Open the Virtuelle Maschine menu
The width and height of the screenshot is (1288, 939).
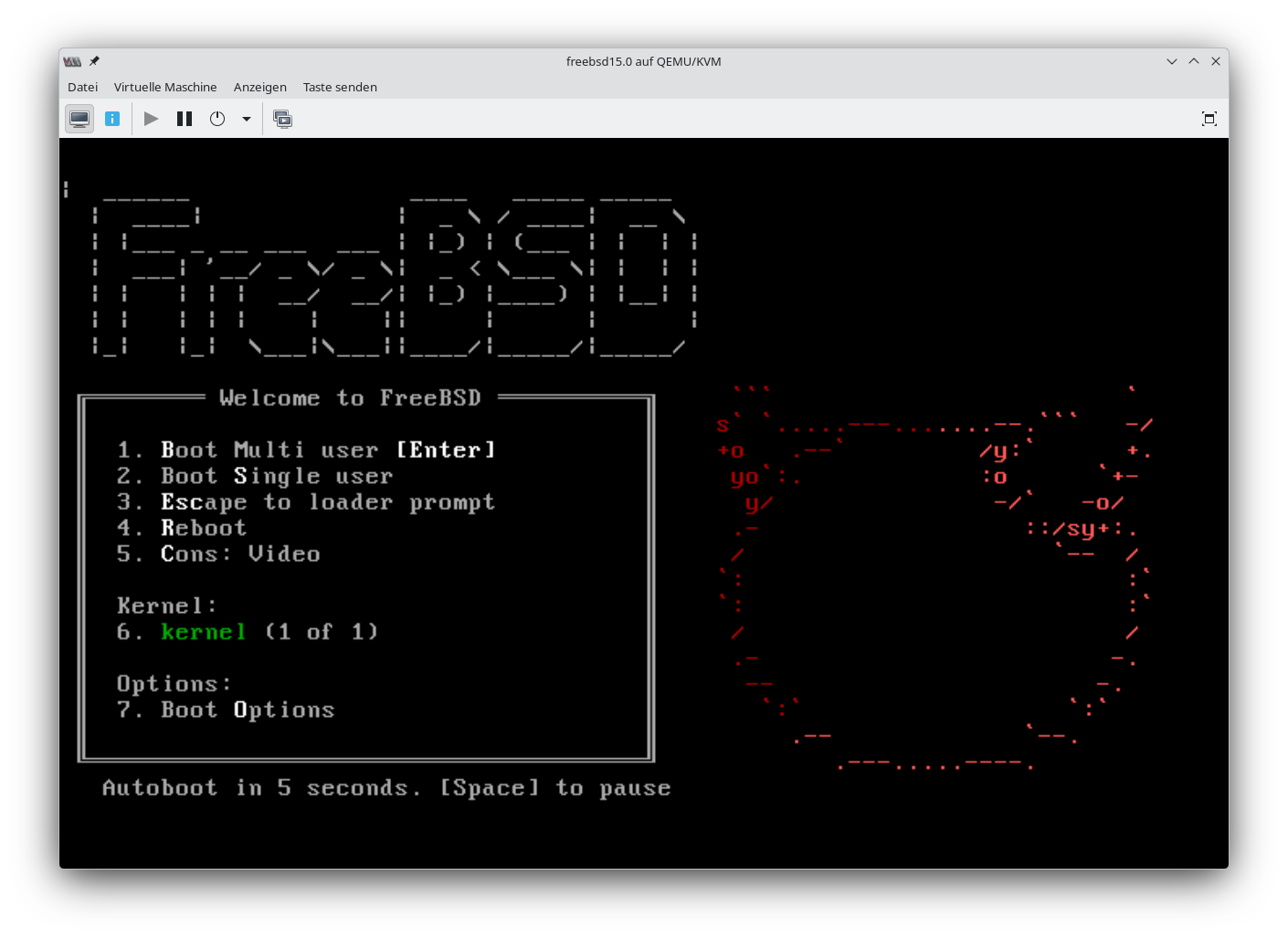point(165,87)
